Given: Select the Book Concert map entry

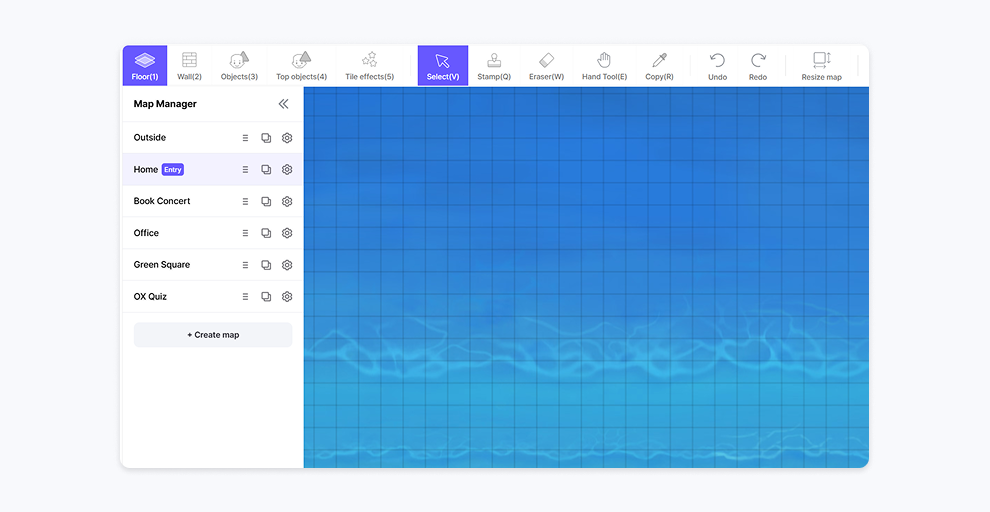Looking at the screenshot, I should pyautogui.click(x=212, y=201).
